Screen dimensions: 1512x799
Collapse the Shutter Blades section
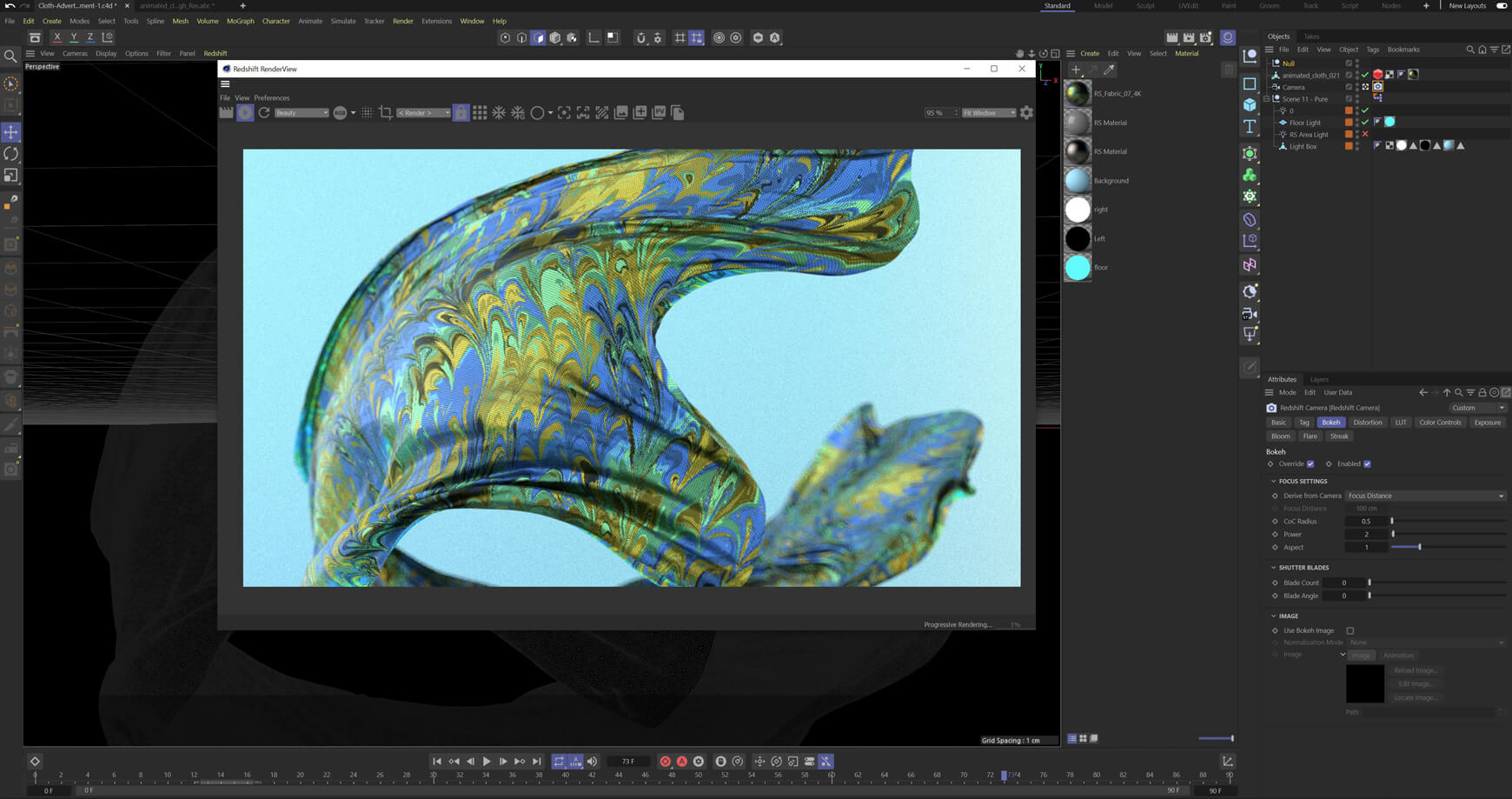click(x=1274, y=568)
